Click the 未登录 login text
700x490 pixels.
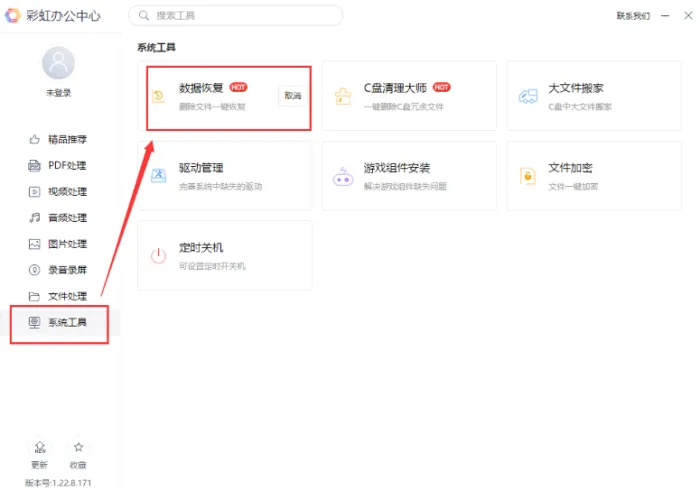pyautogui.click(x=58, y=93)
